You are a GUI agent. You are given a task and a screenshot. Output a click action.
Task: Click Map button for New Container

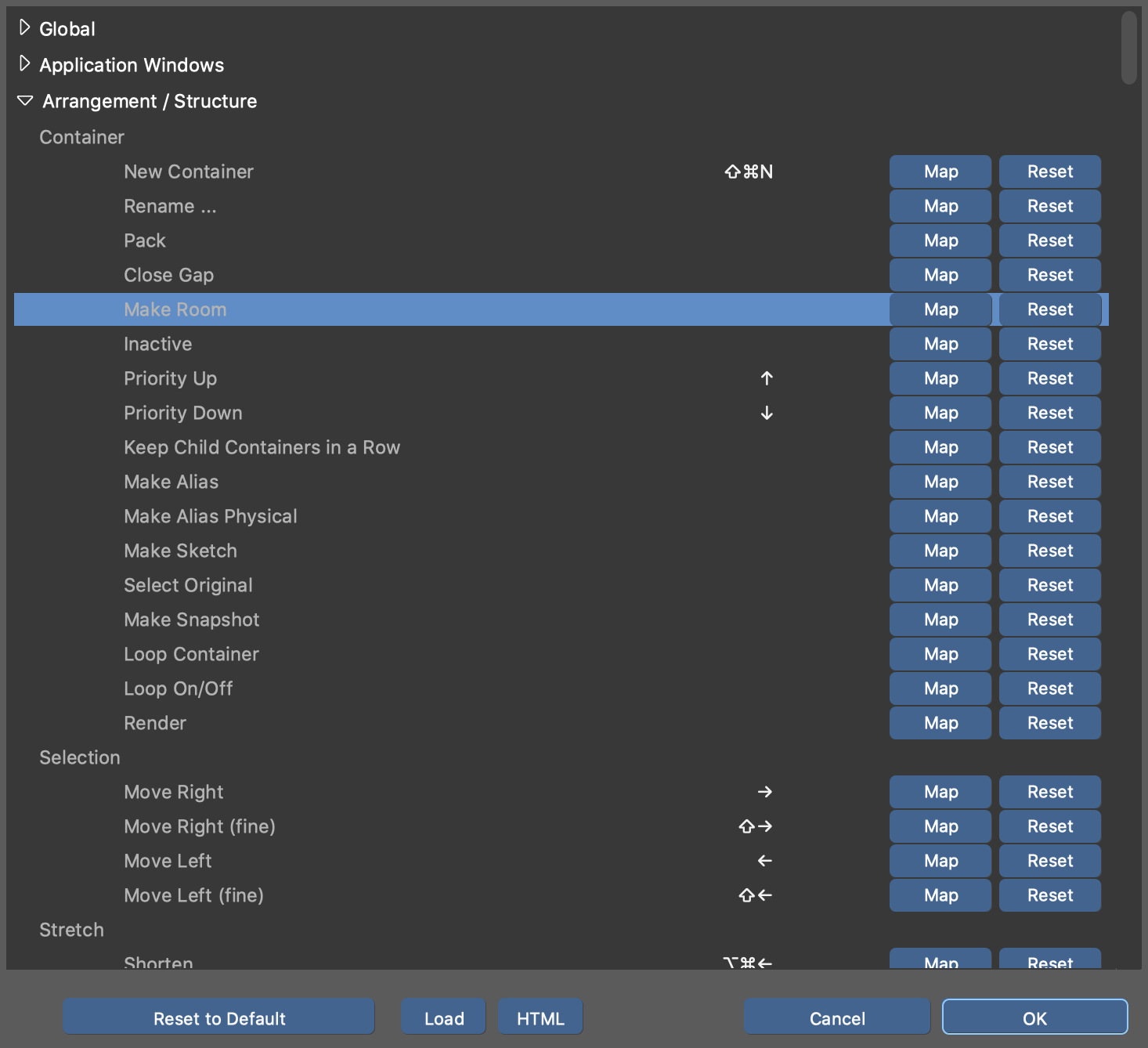[x=940, y=172]
